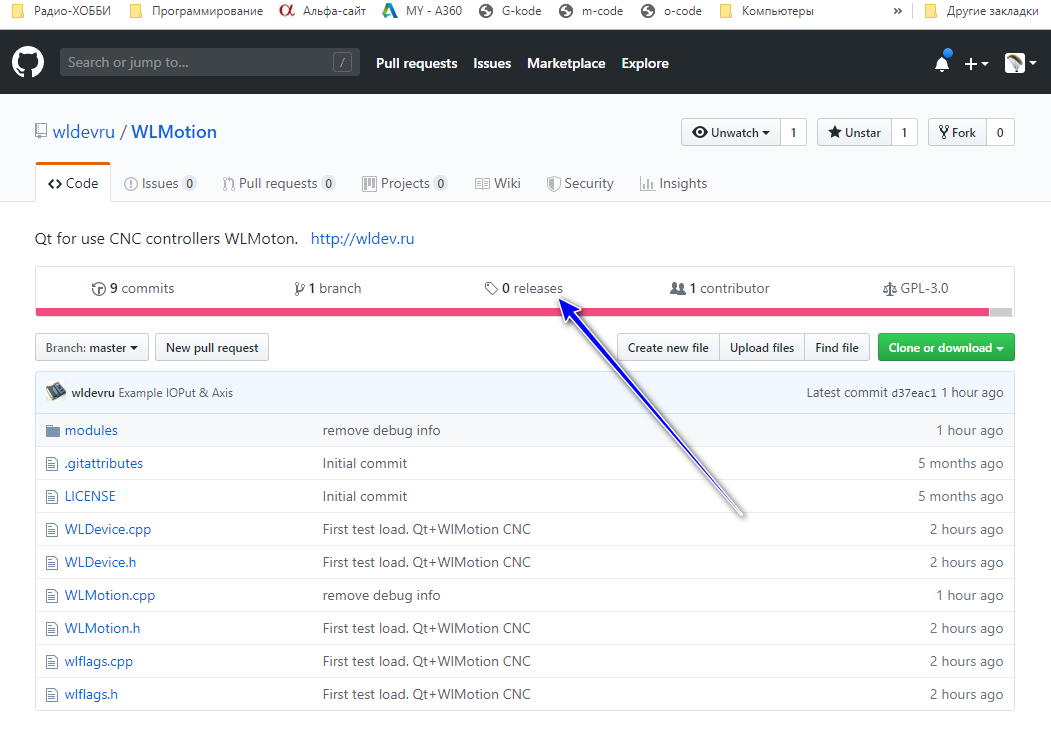The image size is (1051, 733).
Task: Go to Marketplace
Action: pos(566,63)
